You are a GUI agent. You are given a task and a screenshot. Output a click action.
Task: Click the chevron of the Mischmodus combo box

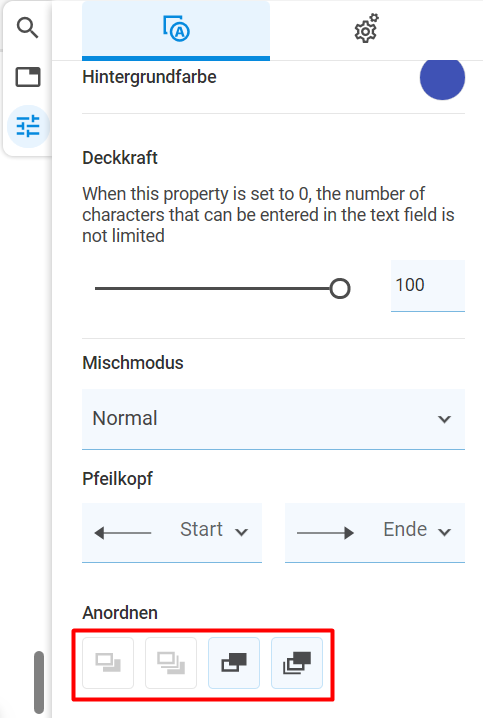(444, 419)
